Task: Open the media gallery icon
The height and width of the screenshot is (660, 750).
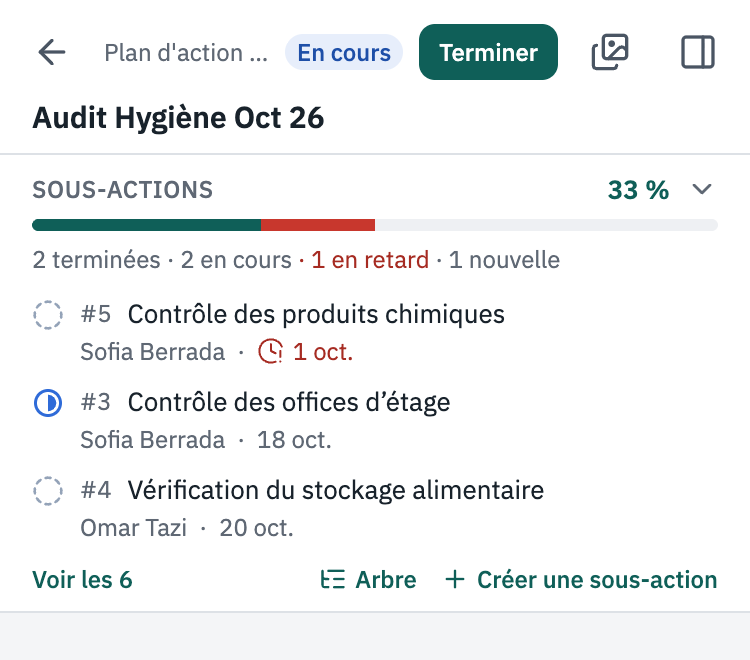Action: pyautogui.click(x=610, y=52)
